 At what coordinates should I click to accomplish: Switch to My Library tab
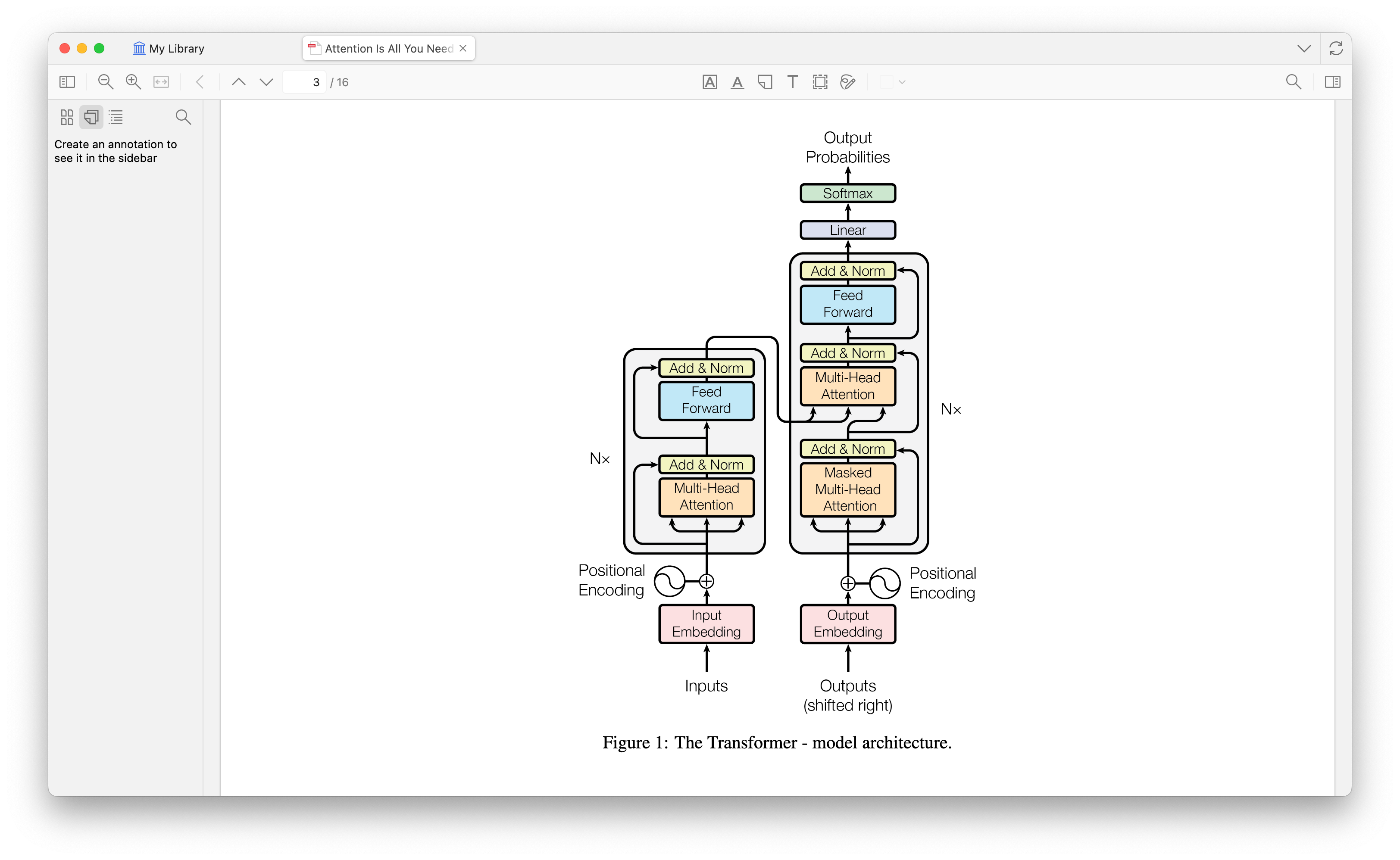point(169,48)
